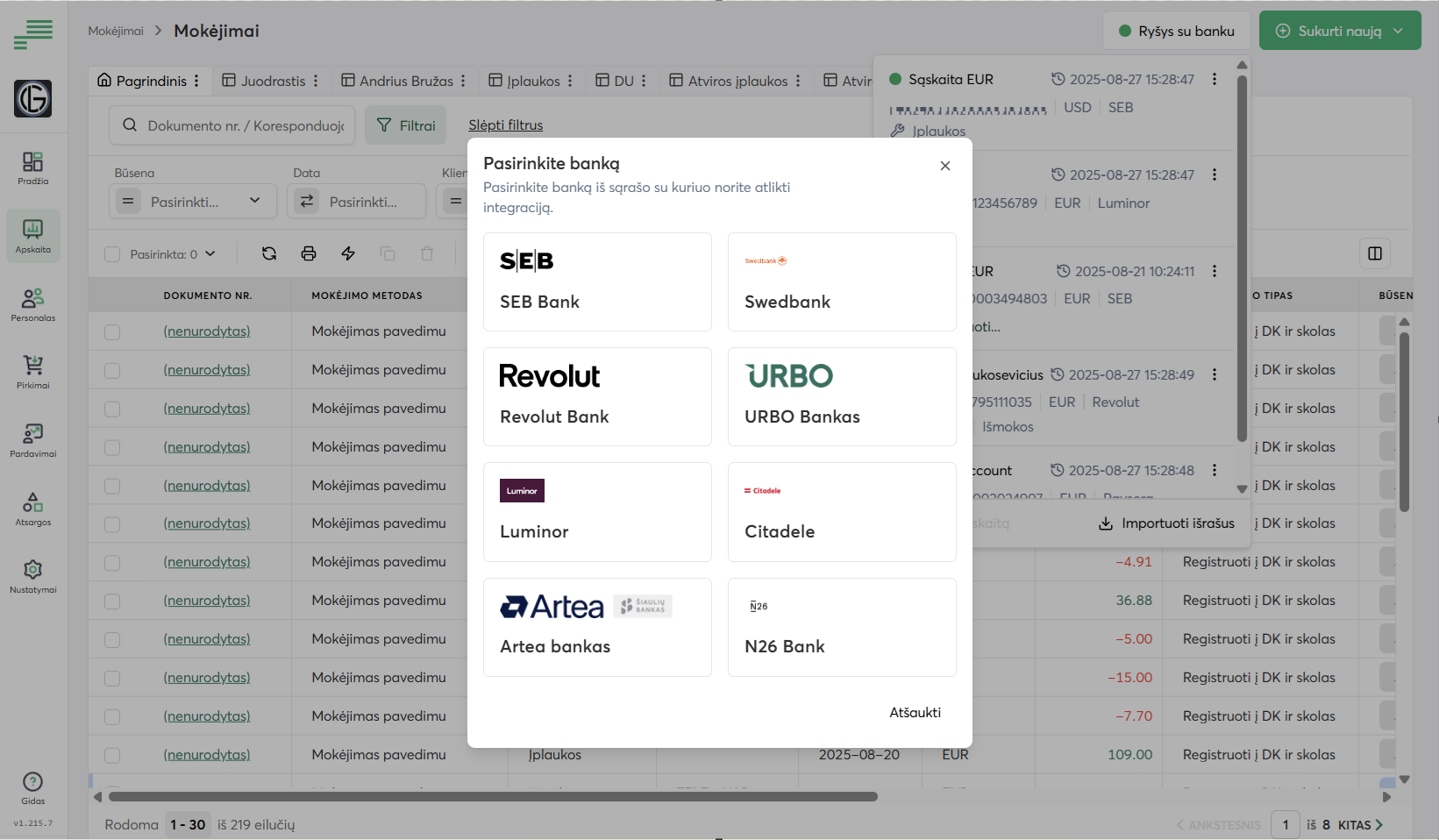Toggle column layout icon at right

[x=1375, y=253]
